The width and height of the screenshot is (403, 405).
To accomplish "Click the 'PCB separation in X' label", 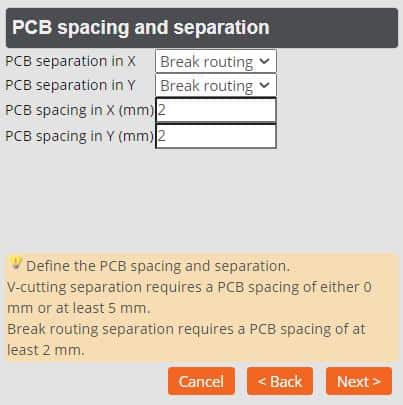I will pyautogui.click(x=70, y=61).
